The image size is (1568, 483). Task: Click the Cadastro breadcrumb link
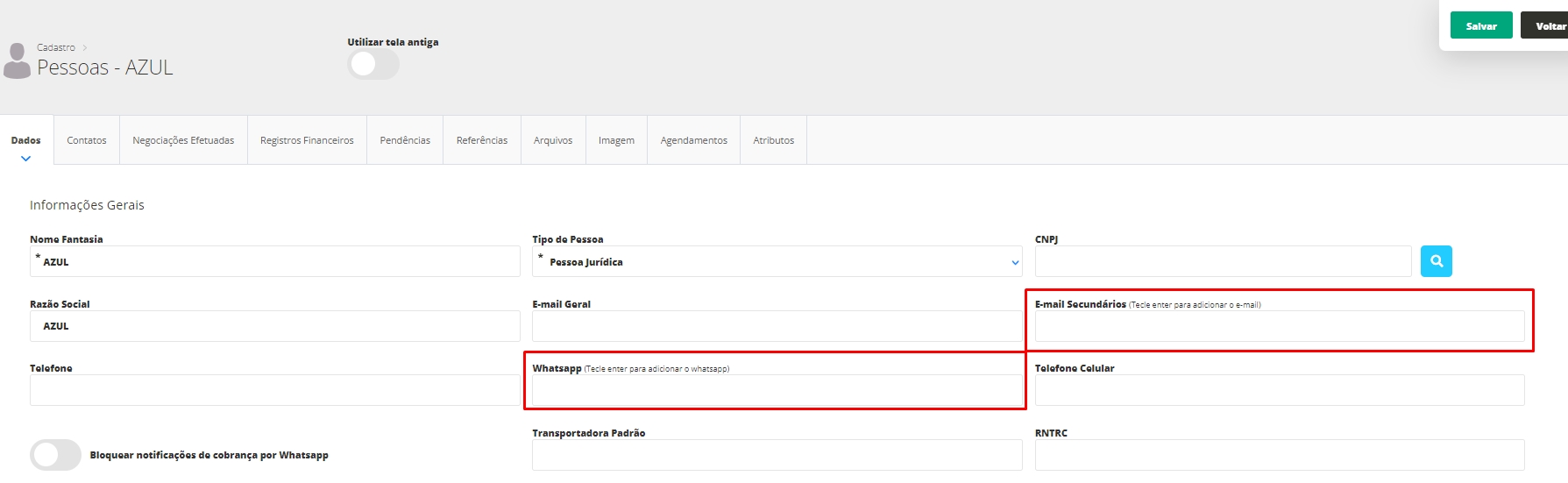(56, 47)
